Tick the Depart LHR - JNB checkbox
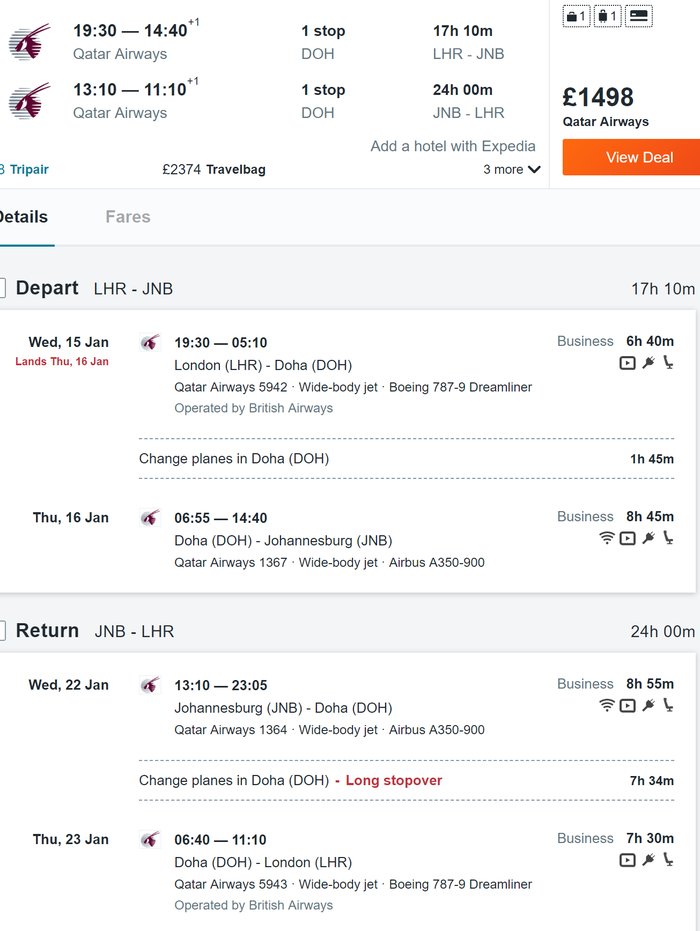 coord(1,288)
